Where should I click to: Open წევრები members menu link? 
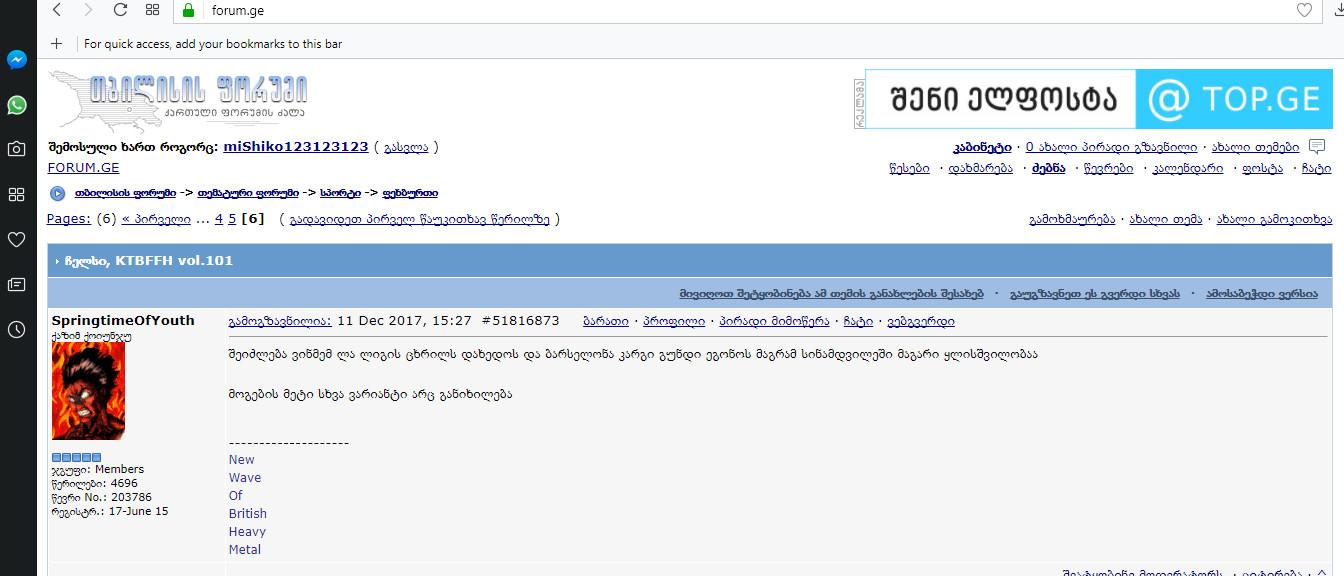(x=1108, y=168)
